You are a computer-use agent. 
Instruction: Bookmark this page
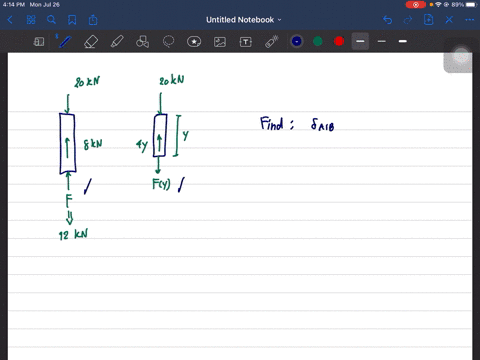click(x=72, y=20)
